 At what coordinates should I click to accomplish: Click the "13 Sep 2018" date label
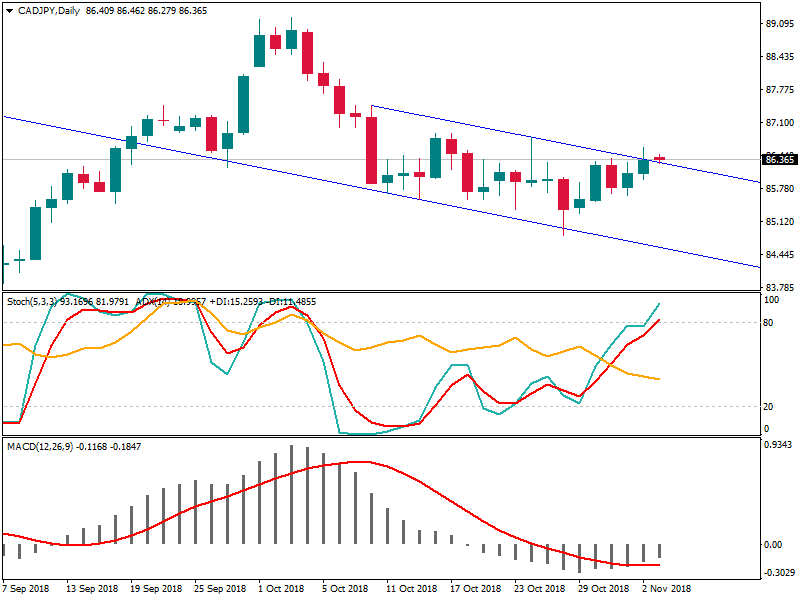pos(92,589)
